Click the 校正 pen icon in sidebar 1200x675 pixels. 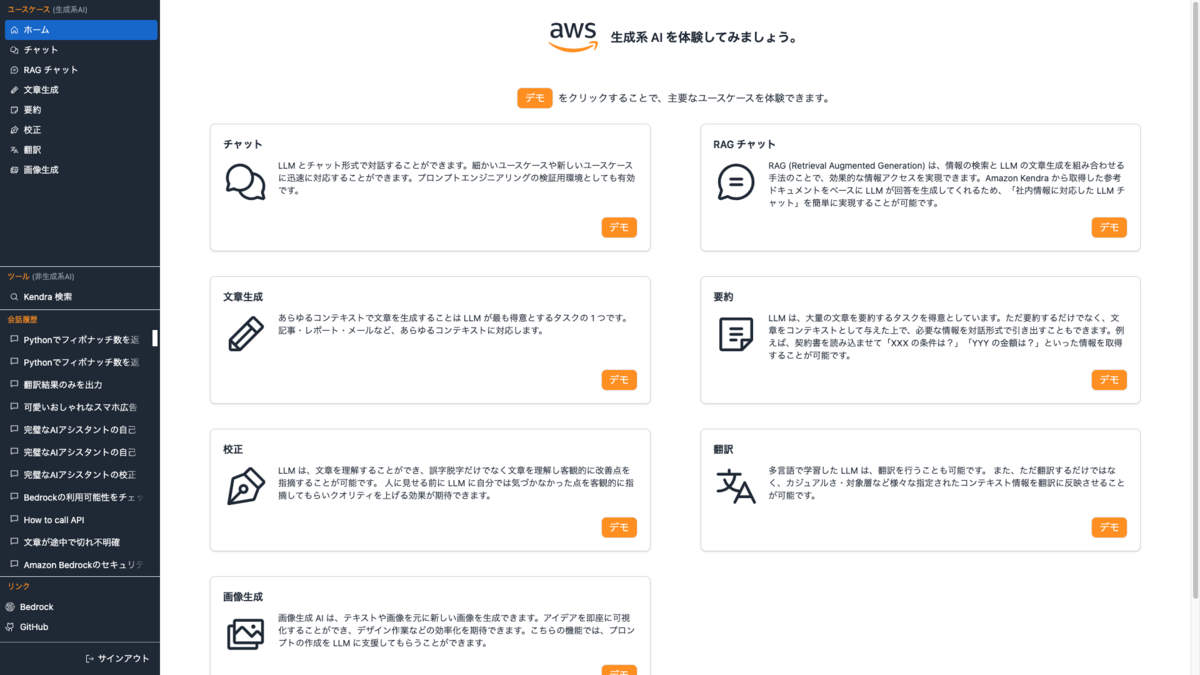pyautogui.click(x=14, y=130)
